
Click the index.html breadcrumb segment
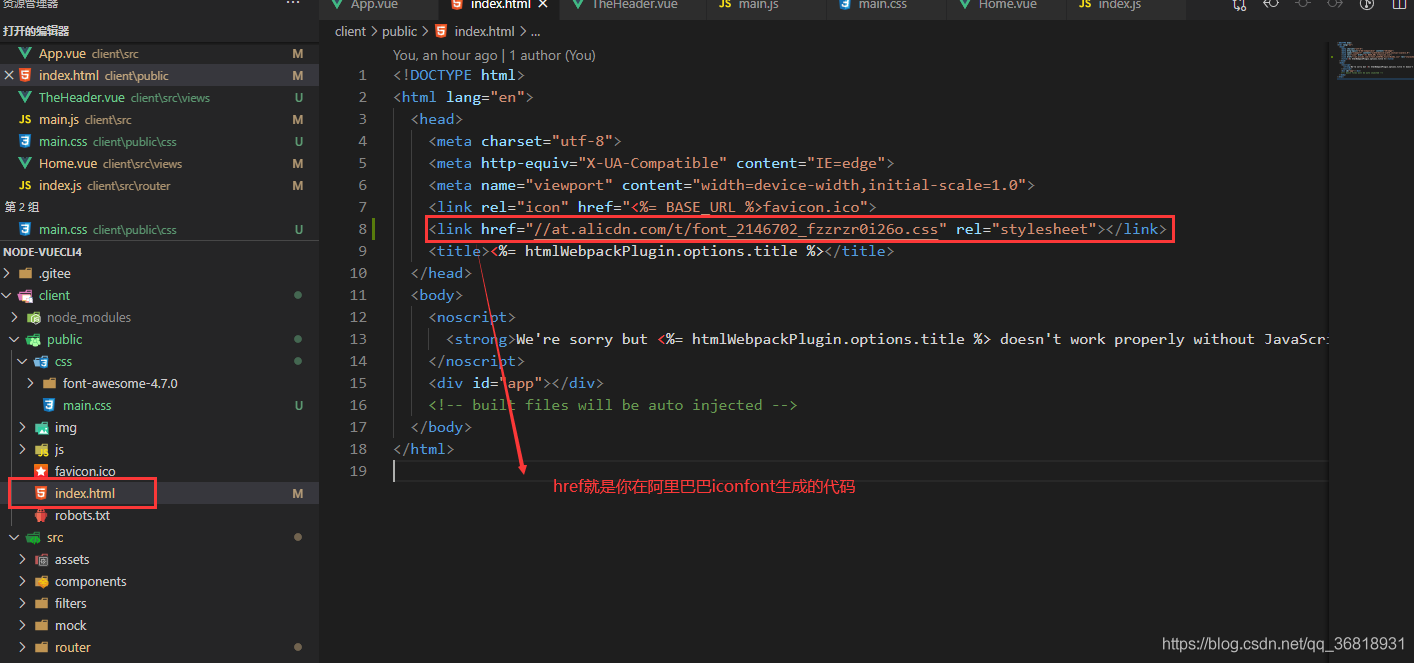tap(475, 31)
